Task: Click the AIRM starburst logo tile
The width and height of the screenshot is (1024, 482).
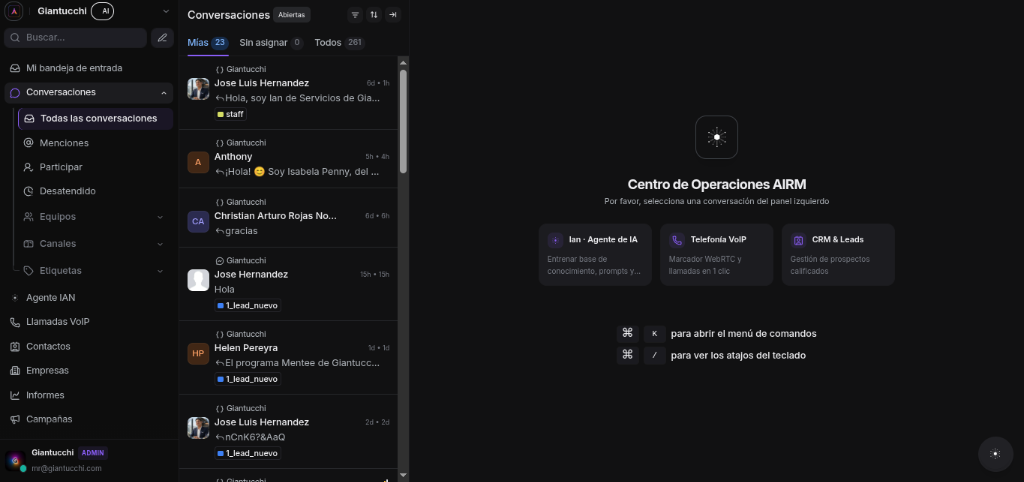Action: tap(716, 137)
